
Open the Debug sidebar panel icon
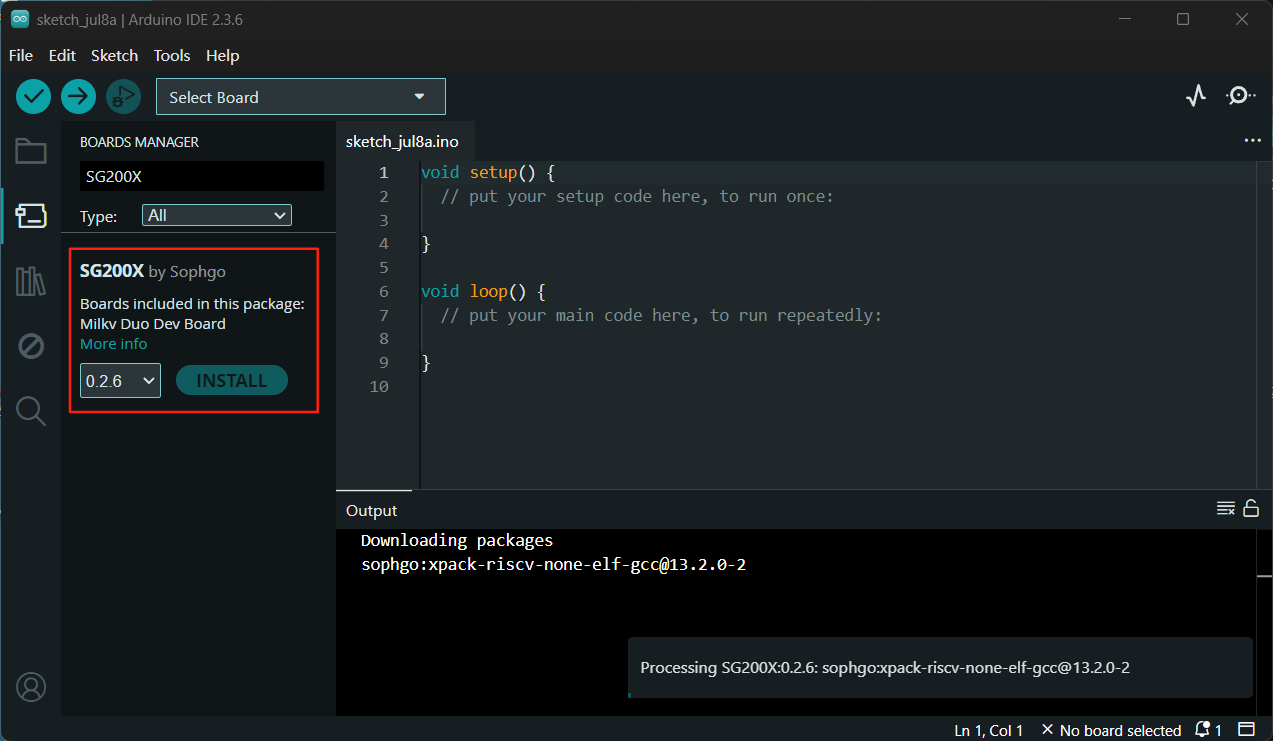point(31,346)
